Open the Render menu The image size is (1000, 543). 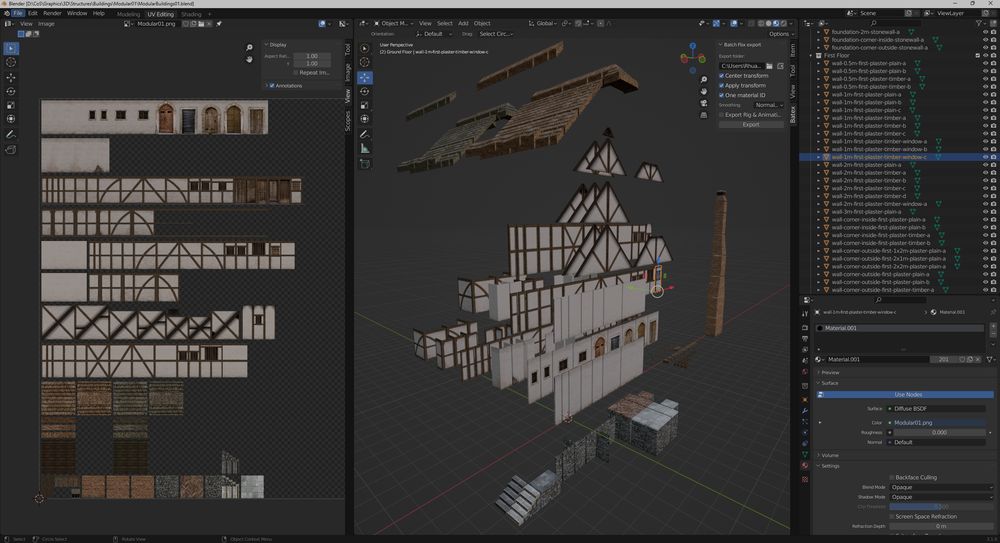(52, 13)
